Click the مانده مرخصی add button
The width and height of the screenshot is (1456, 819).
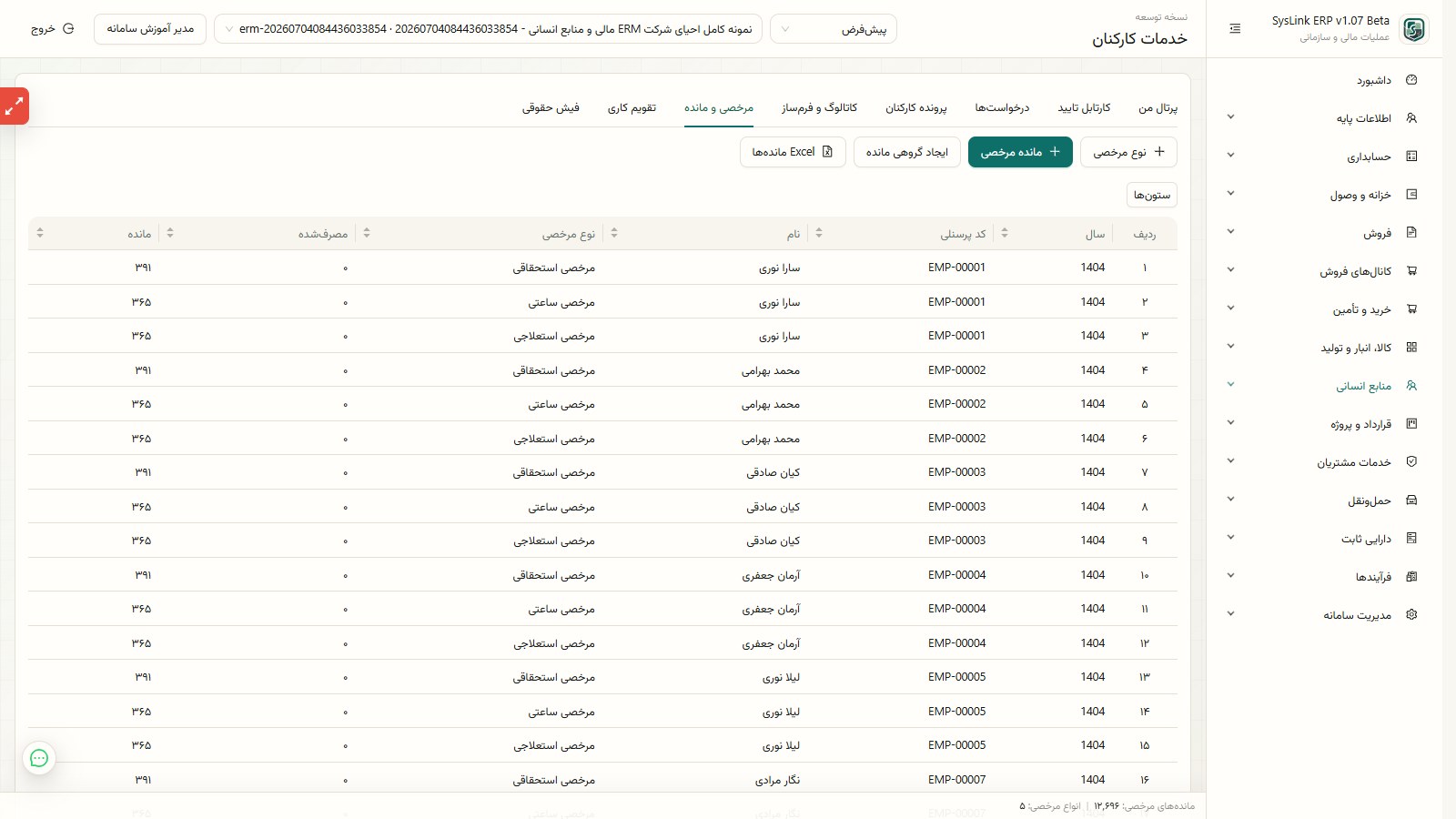point(1020,152)
